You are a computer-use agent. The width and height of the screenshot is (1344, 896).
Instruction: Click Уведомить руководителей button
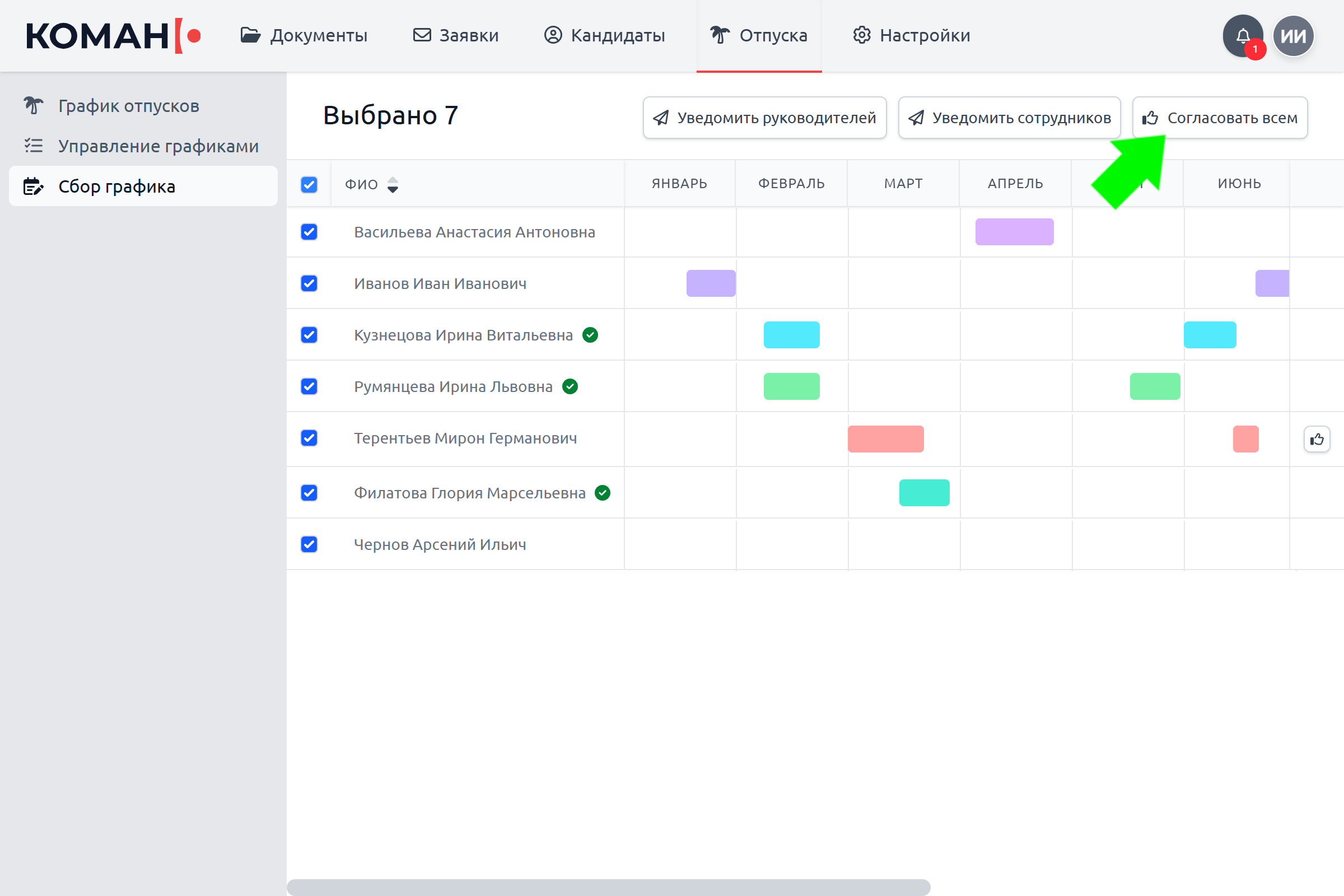(764, 118)
